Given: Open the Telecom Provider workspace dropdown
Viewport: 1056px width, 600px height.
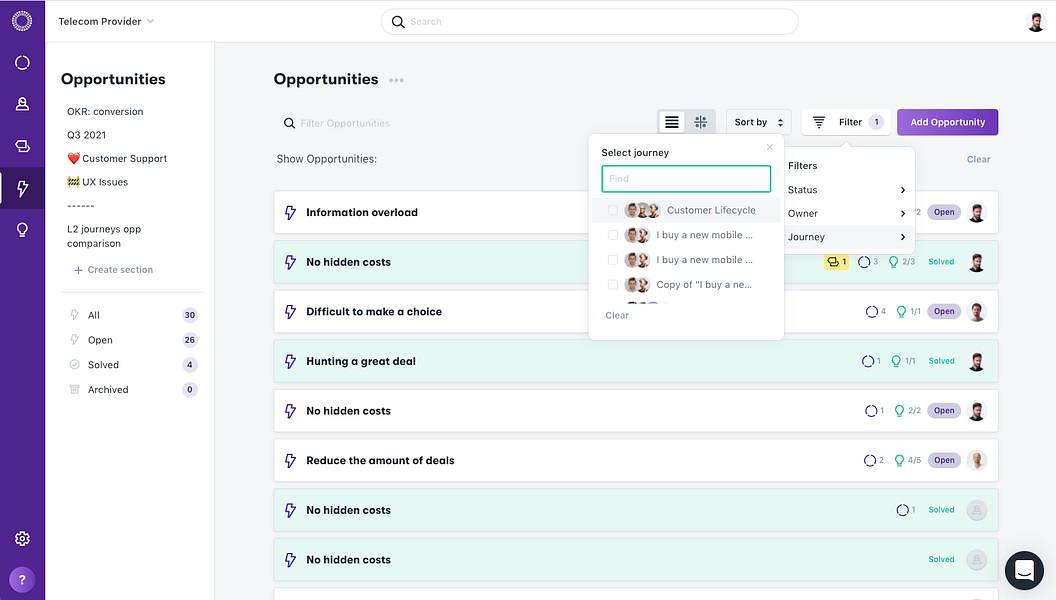Looking at the screenshot, I should click(106, 22).
